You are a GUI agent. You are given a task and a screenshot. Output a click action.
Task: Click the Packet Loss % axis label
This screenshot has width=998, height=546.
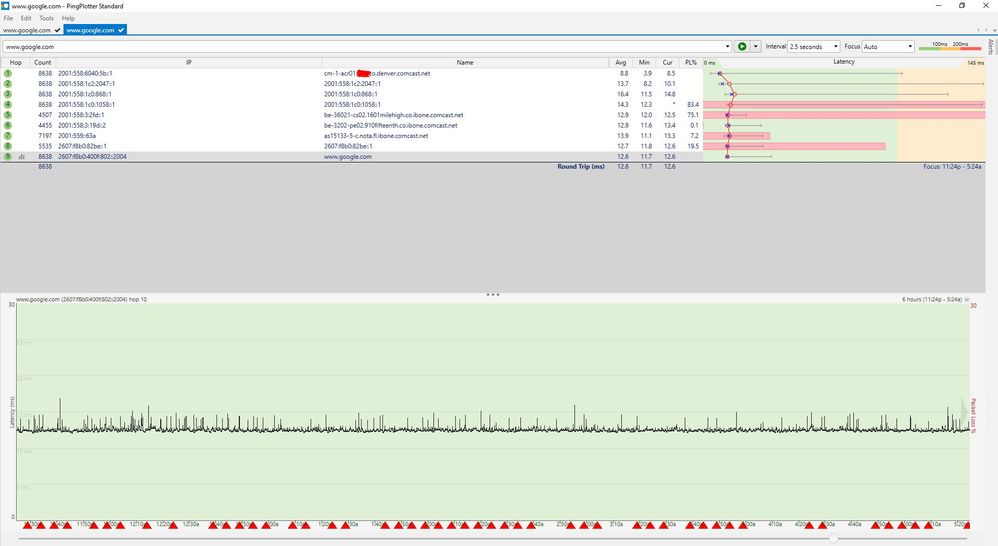(x=973, y=416)
